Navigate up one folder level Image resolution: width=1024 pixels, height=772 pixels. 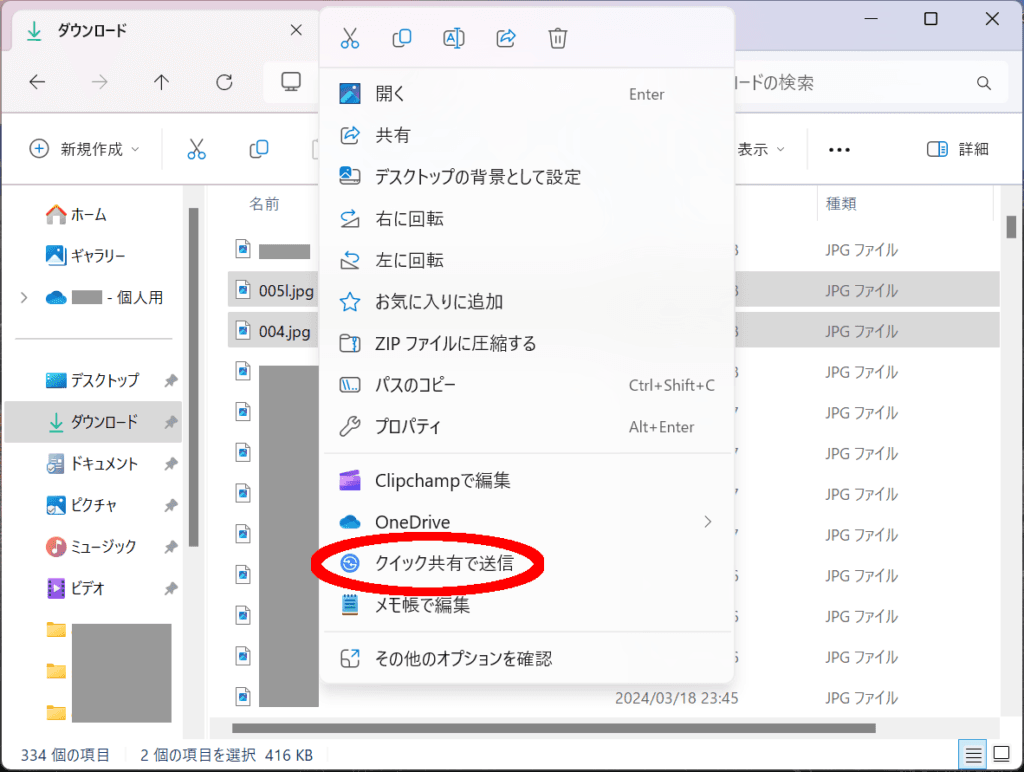click(x=161, y=82)
